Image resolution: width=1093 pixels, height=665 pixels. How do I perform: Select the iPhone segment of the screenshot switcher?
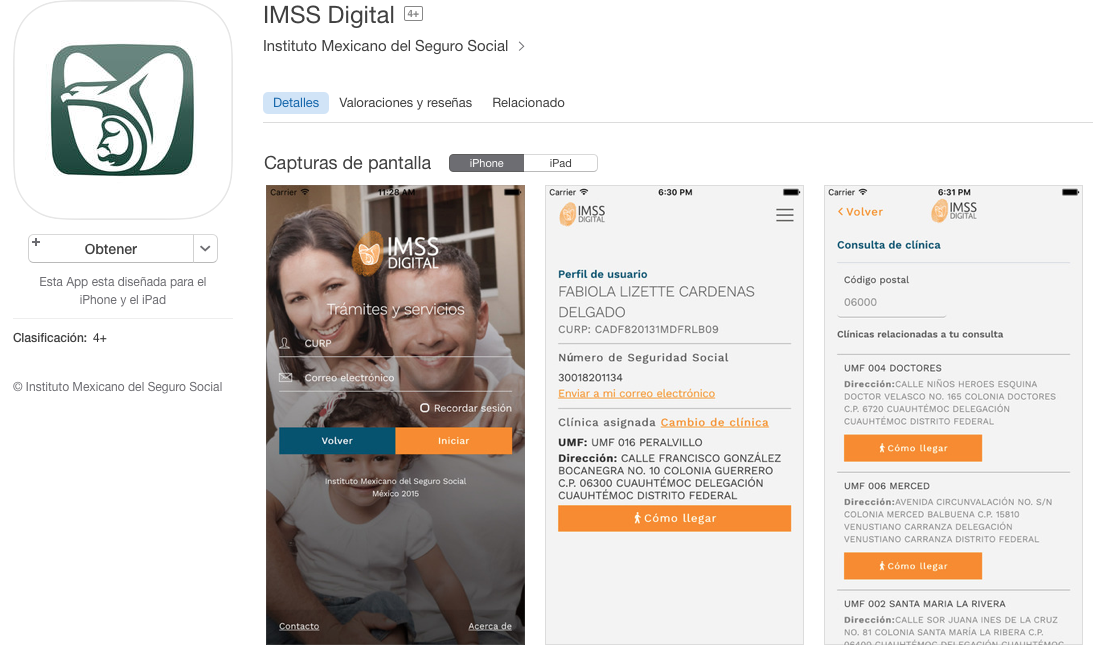(x=486, y=162)
